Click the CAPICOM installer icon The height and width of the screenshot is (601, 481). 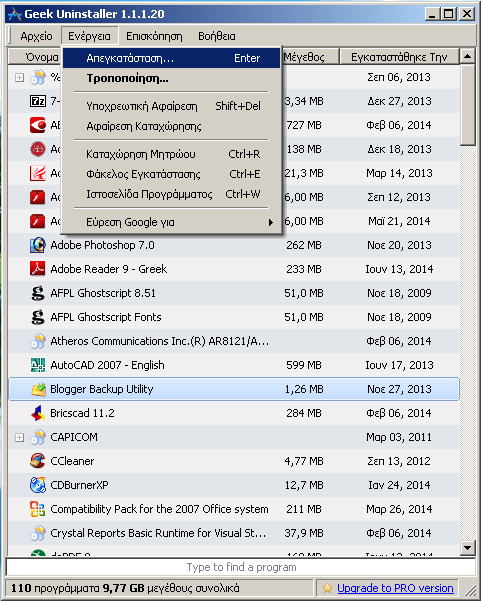38,437
